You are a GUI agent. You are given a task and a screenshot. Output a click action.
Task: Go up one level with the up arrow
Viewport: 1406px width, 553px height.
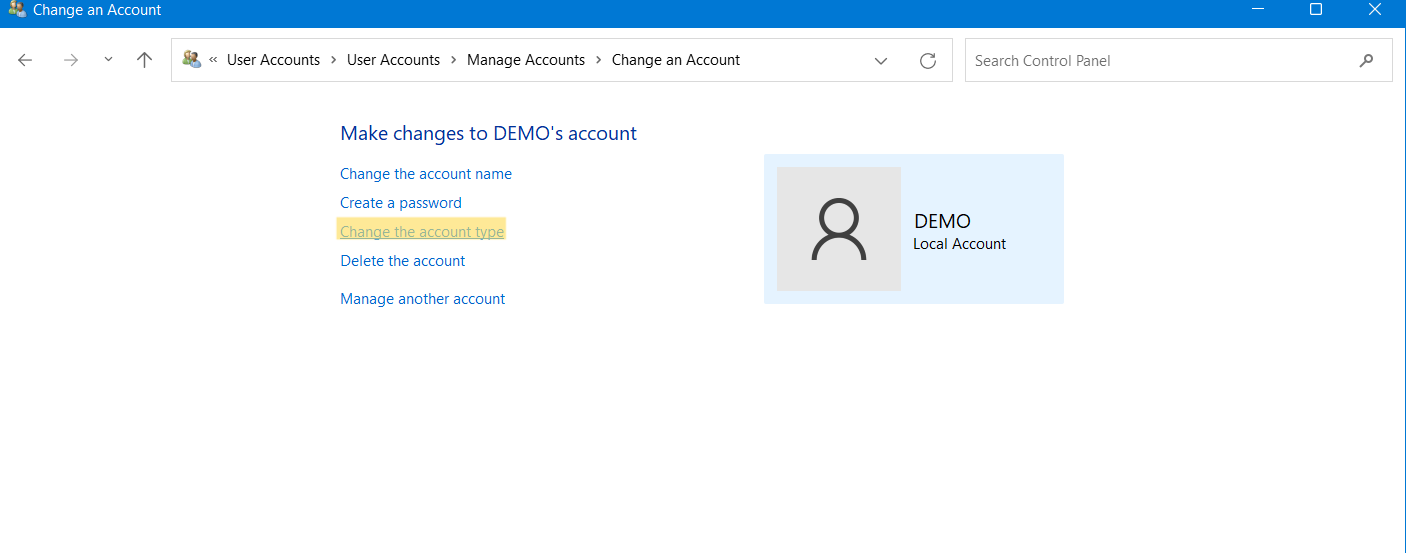(144, 60)
